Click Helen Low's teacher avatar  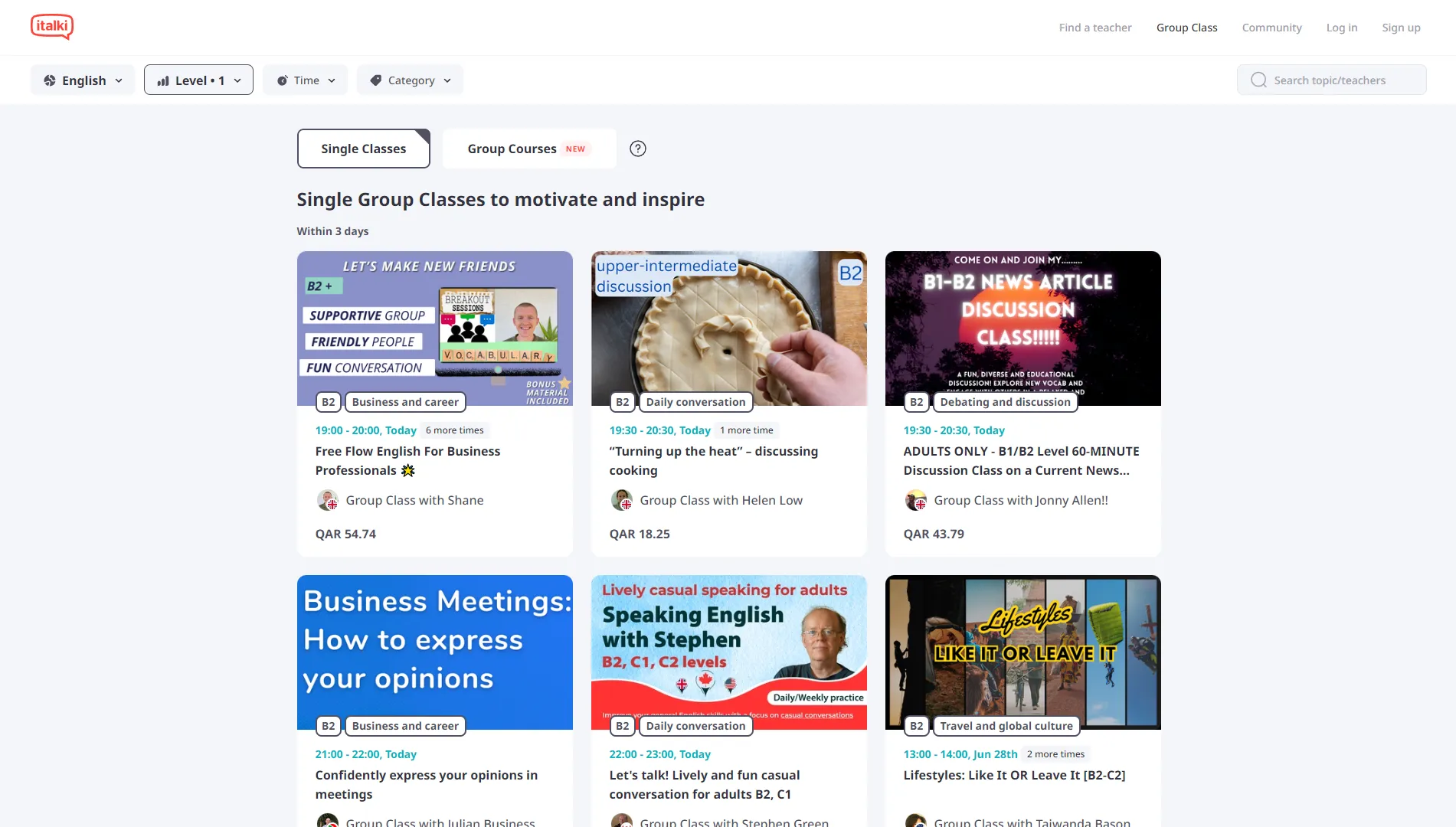click(621, 500)
